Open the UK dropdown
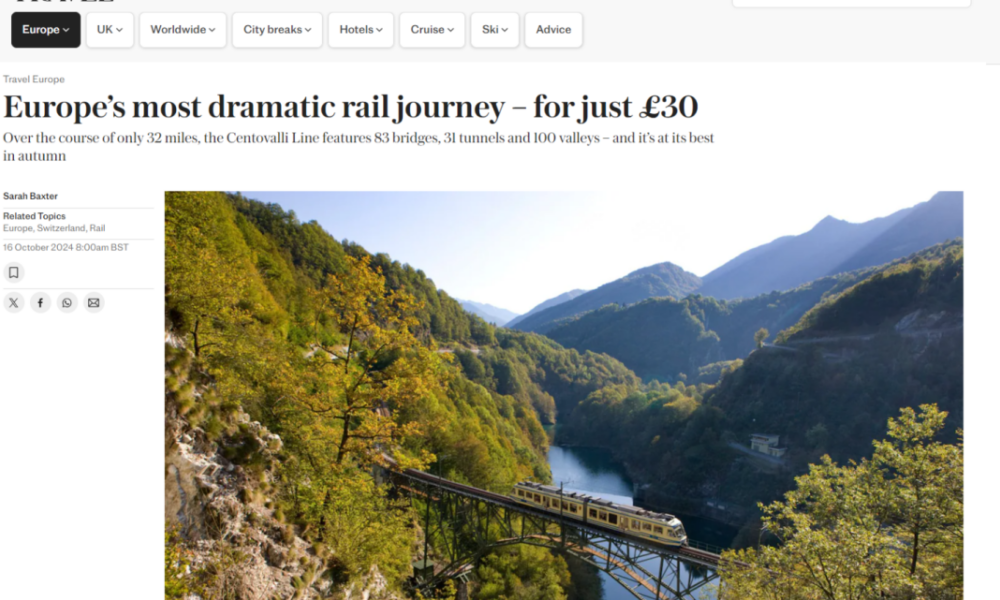Viewport: 1000px width, 600px height. coord(110,30)
